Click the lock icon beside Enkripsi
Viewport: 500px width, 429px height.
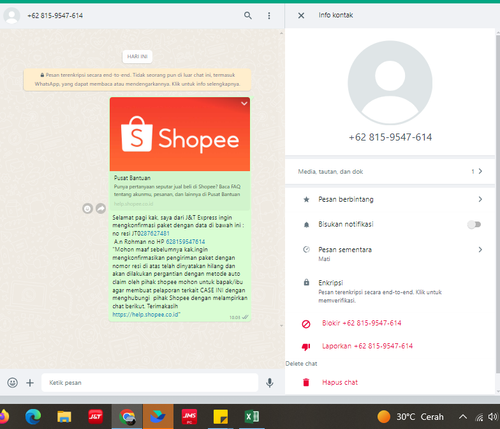coord(306,282)
